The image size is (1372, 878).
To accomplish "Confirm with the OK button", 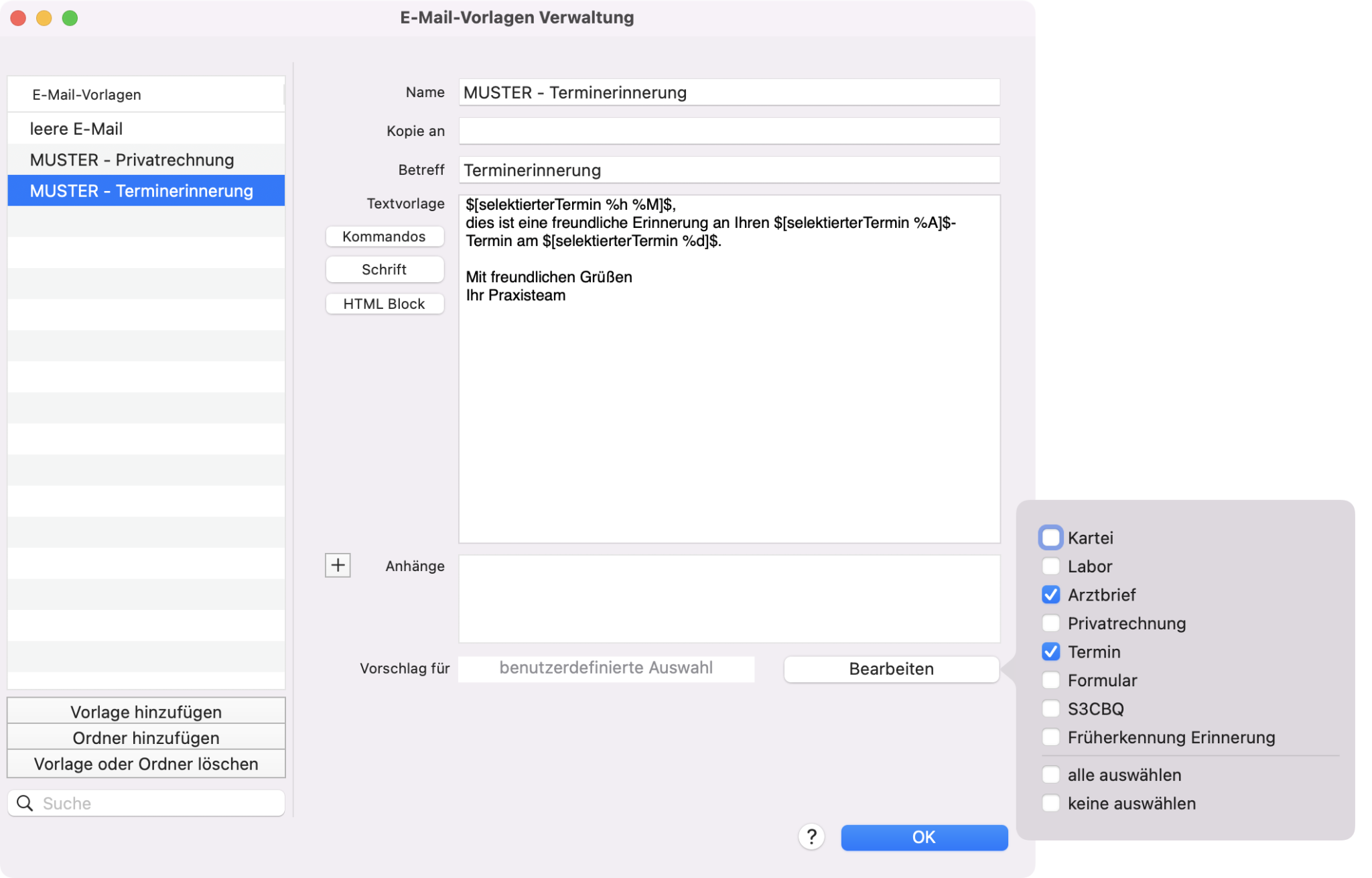I will click(x=924, y=837).
